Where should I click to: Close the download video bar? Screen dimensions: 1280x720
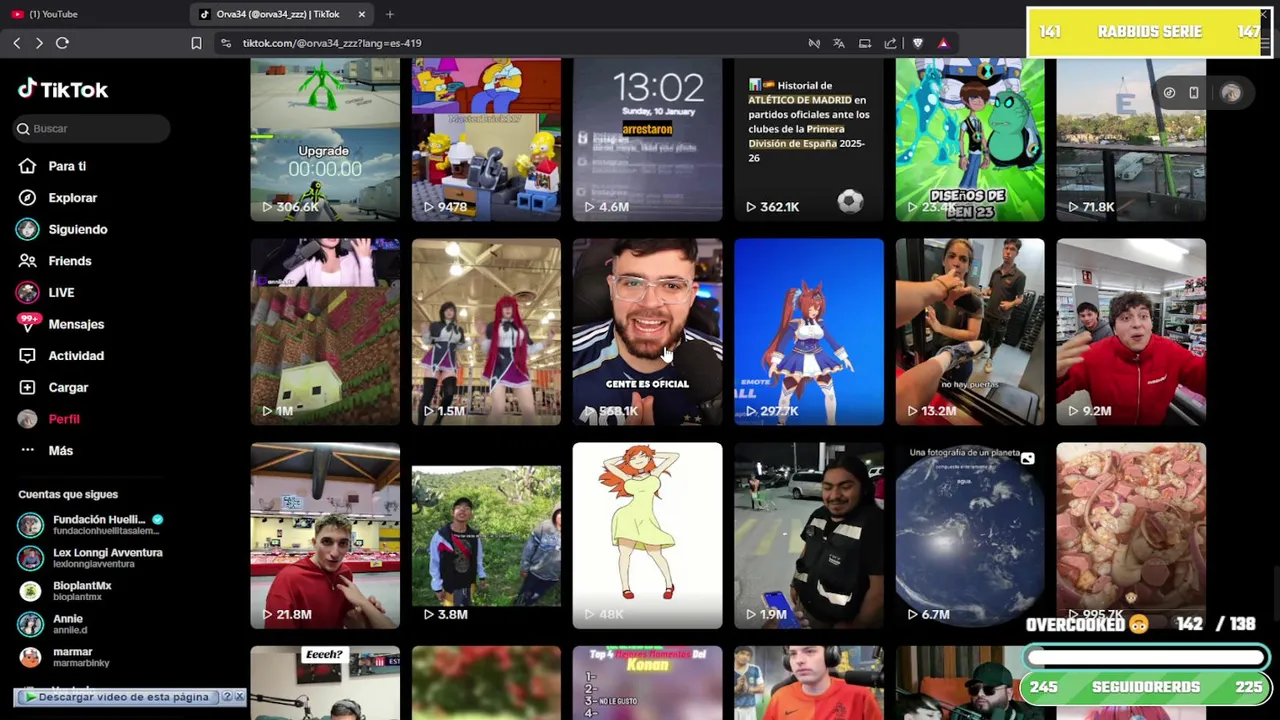(239, 697)
